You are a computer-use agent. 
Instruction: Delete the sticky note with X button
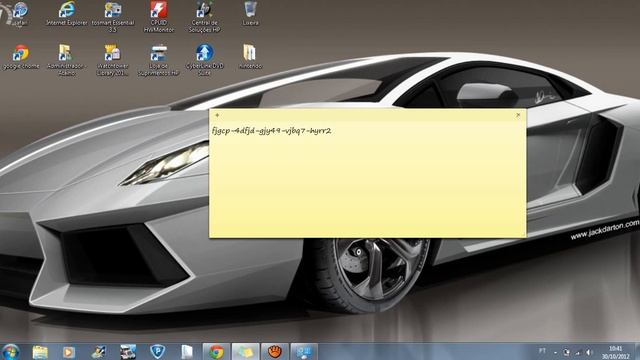(518, 115)
